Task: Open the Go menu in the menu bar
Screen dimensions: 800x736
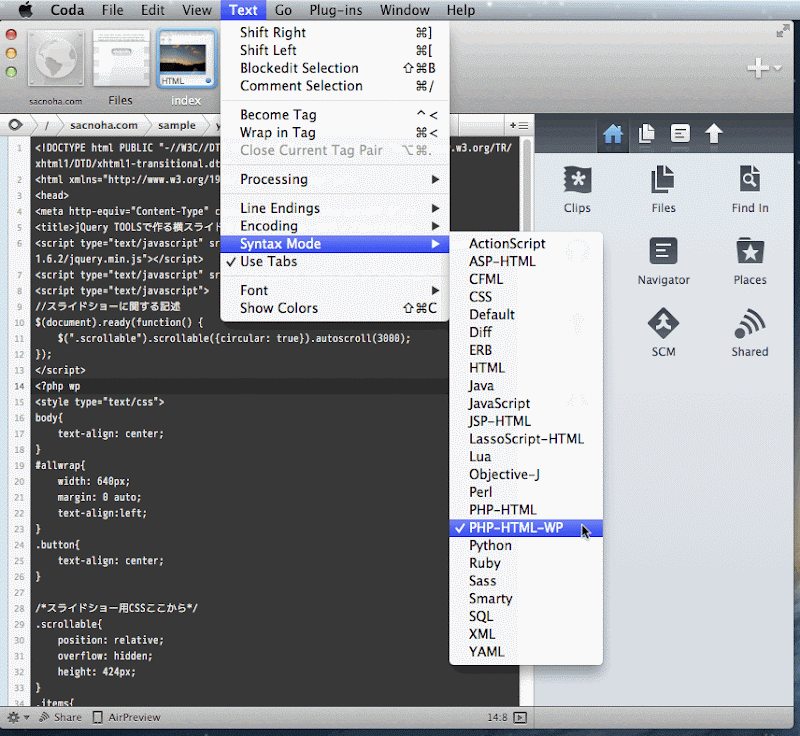Action: click(283, 10)
